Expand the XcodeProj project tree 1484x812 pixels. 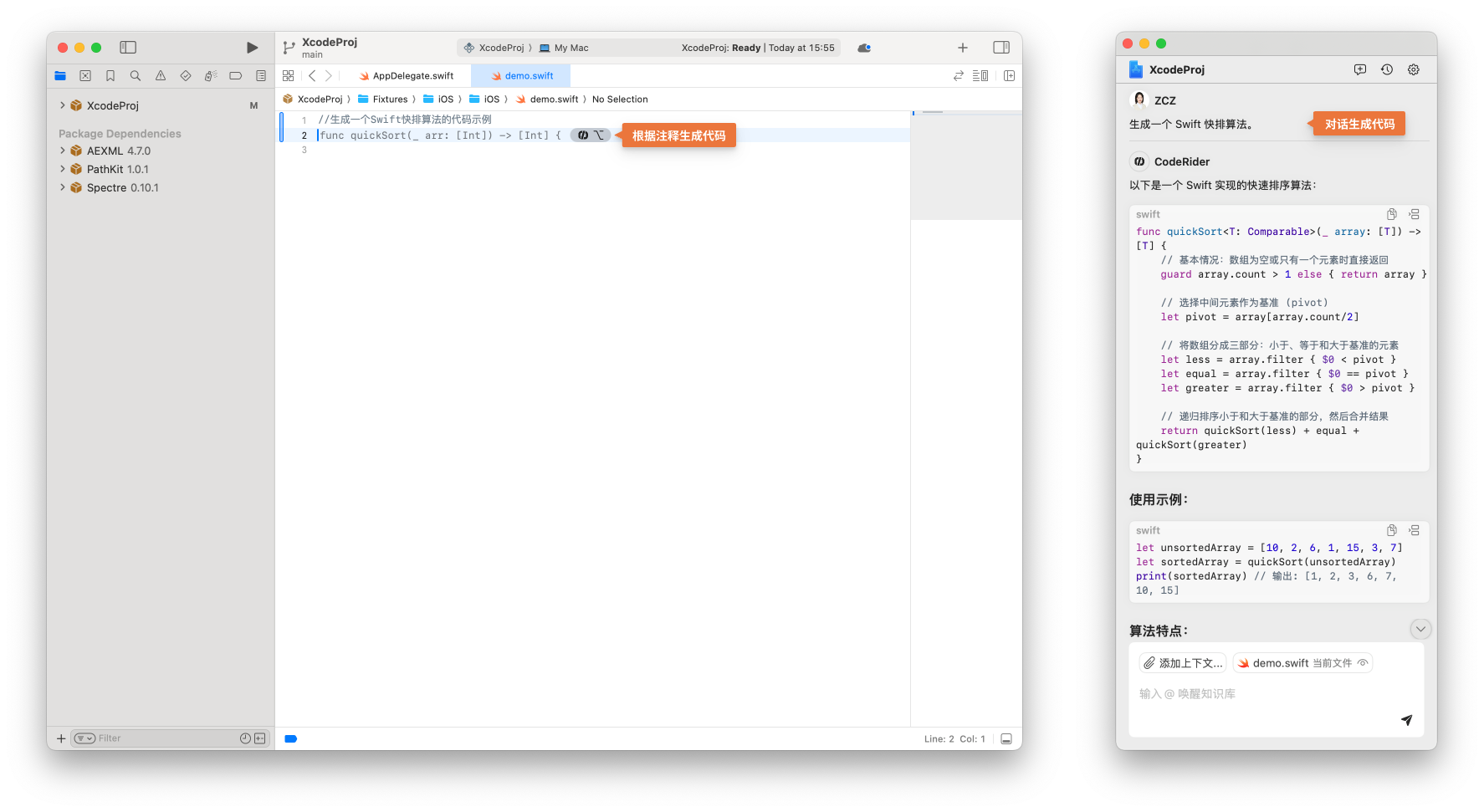[x=63, y=105]
